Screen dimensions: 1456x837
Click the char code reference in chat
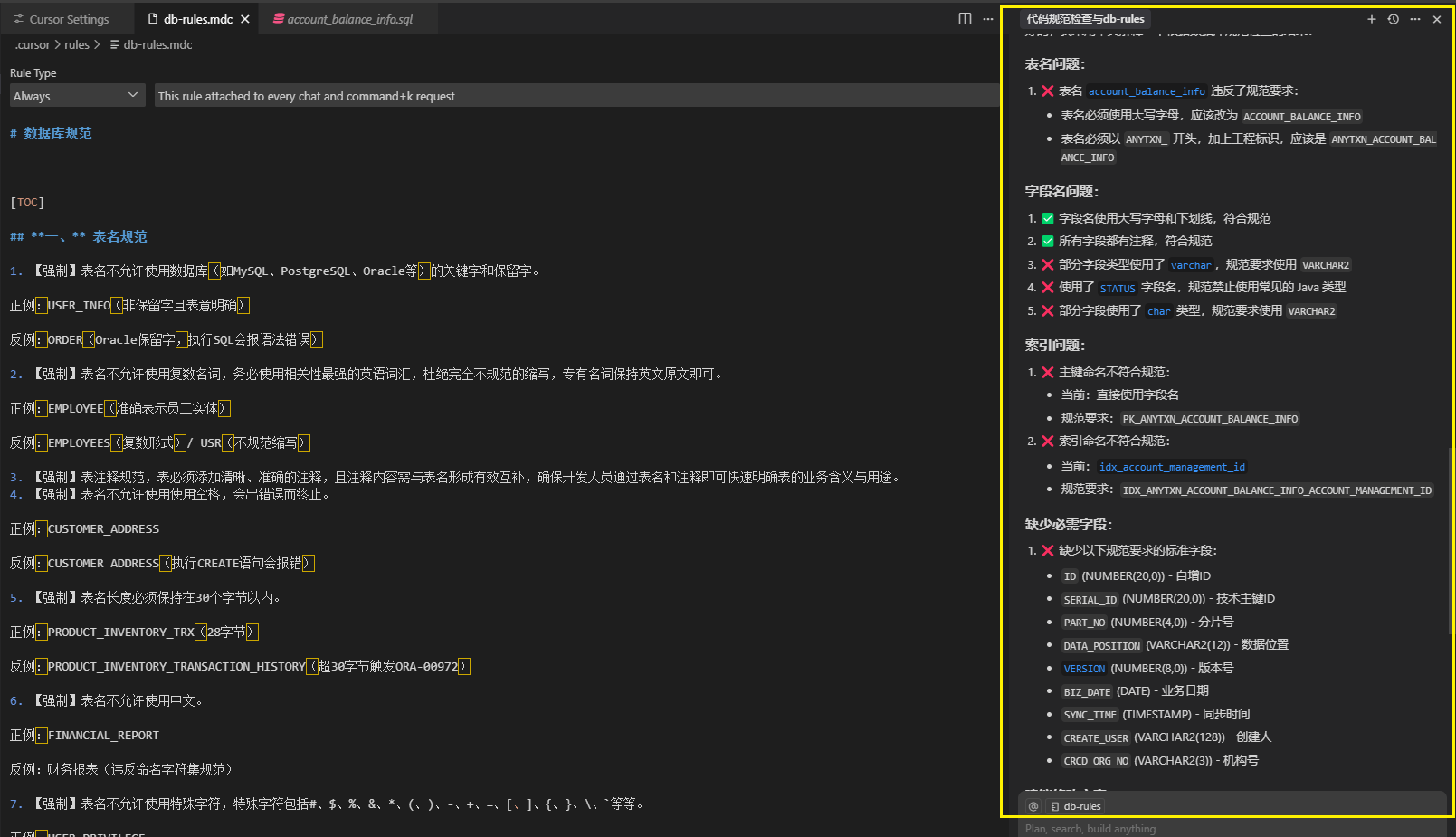click(1159, 312)
